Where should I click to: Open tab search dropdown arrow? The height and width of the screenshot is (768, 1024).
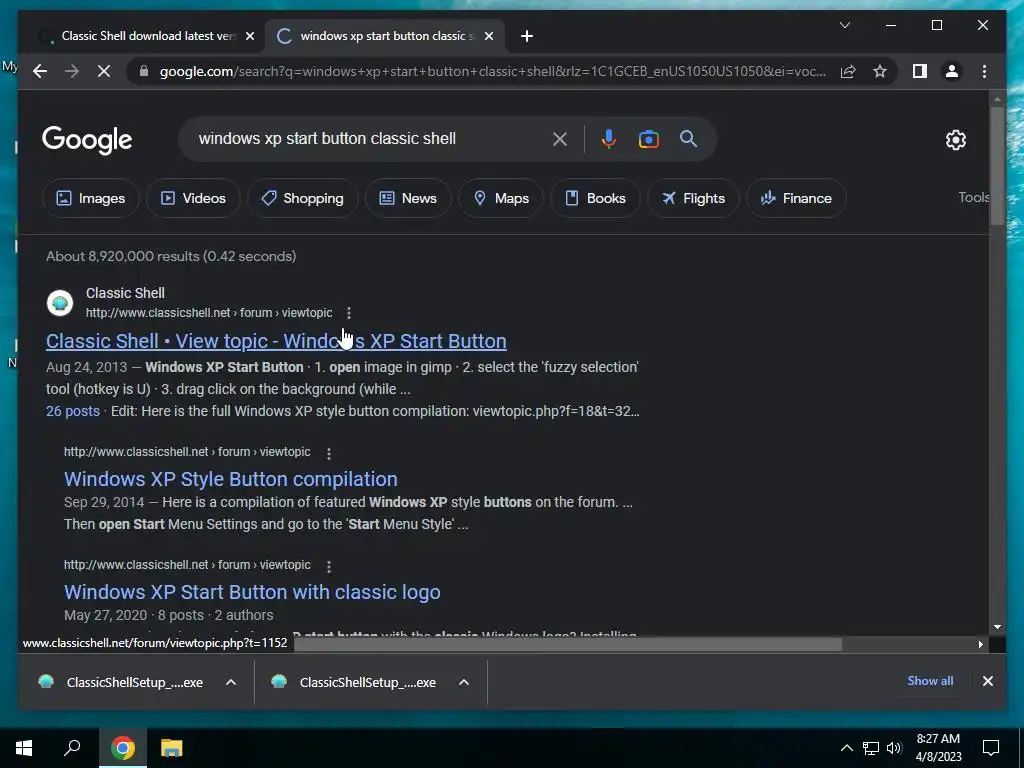[x=844, y=25]
